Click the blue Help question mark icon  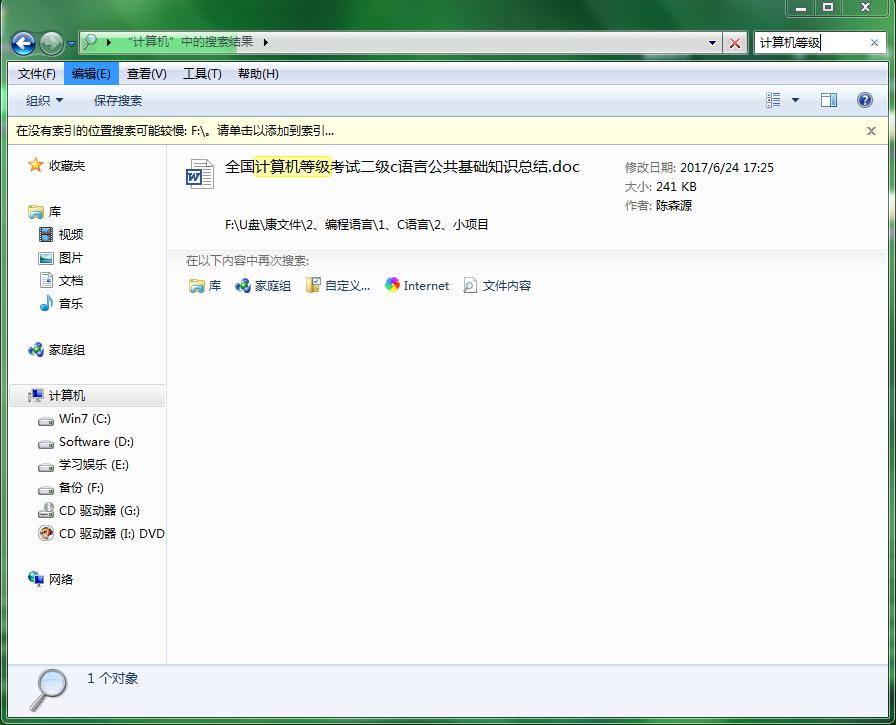(864, 100)
